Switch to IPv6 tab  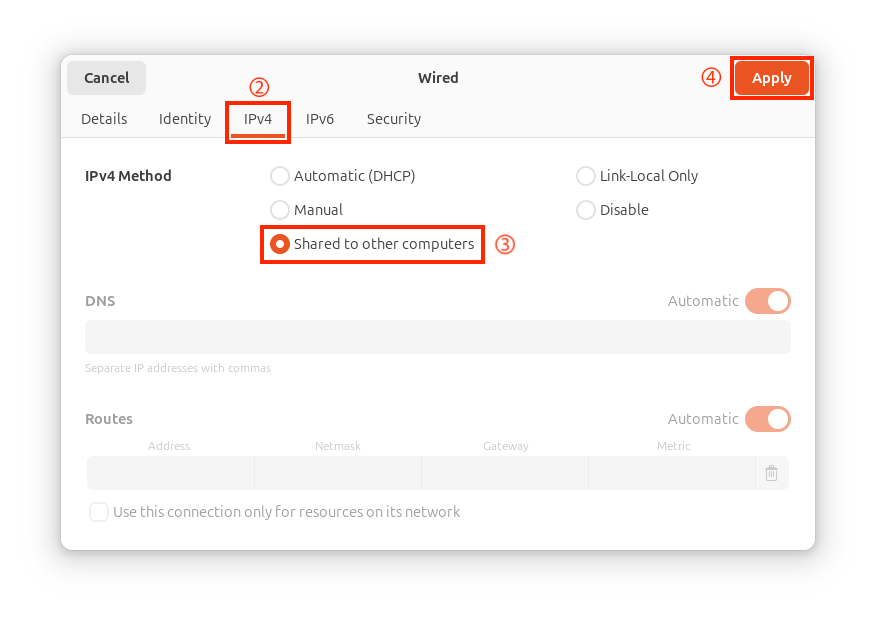(320, 119)
